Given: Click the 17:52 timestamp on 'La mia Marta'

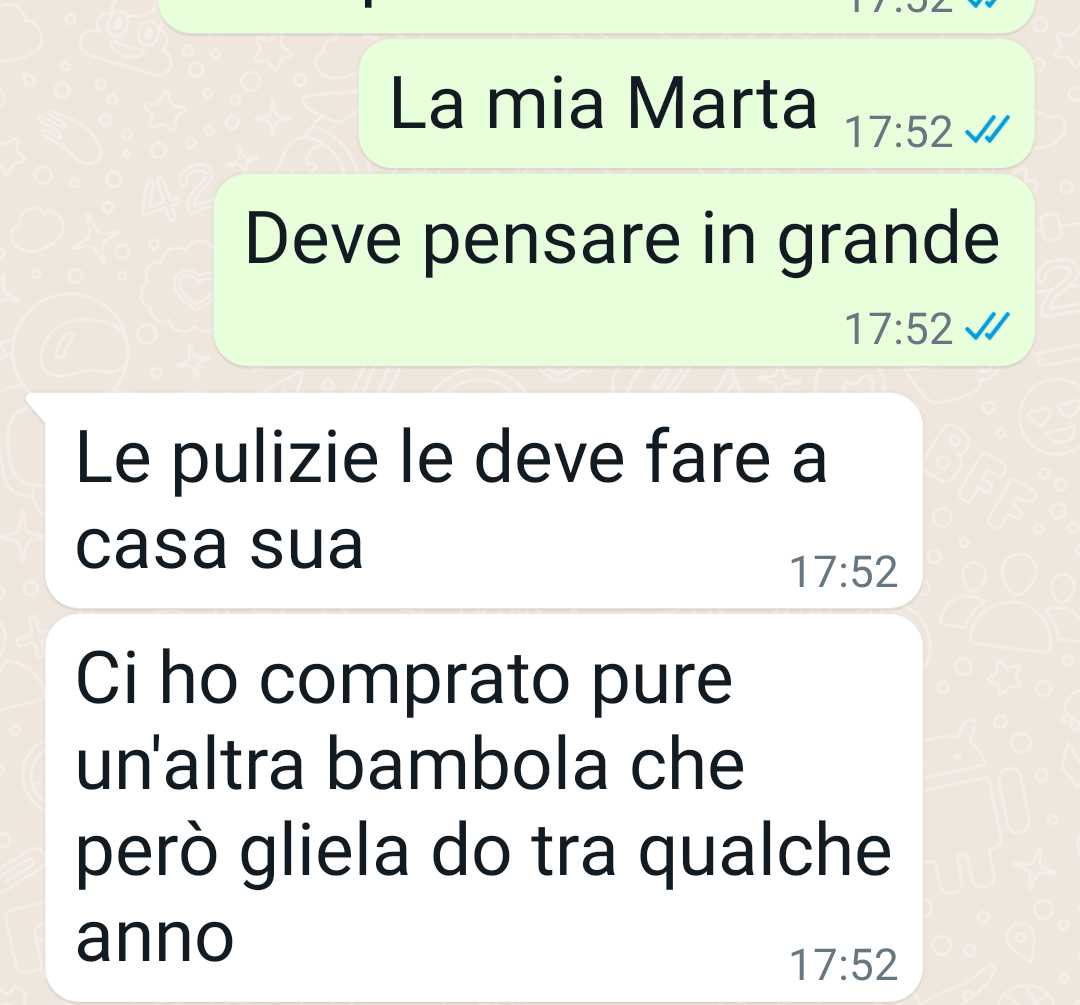Looking at the screenshot, I should (899, 132).
